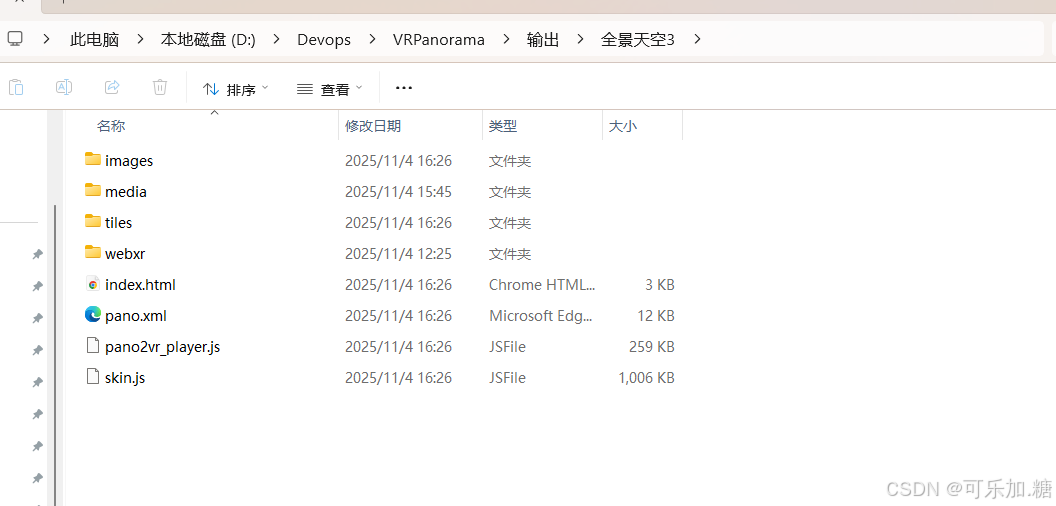
Task: Click the file icon of skin.js
Action: click(x=93, y=377)
